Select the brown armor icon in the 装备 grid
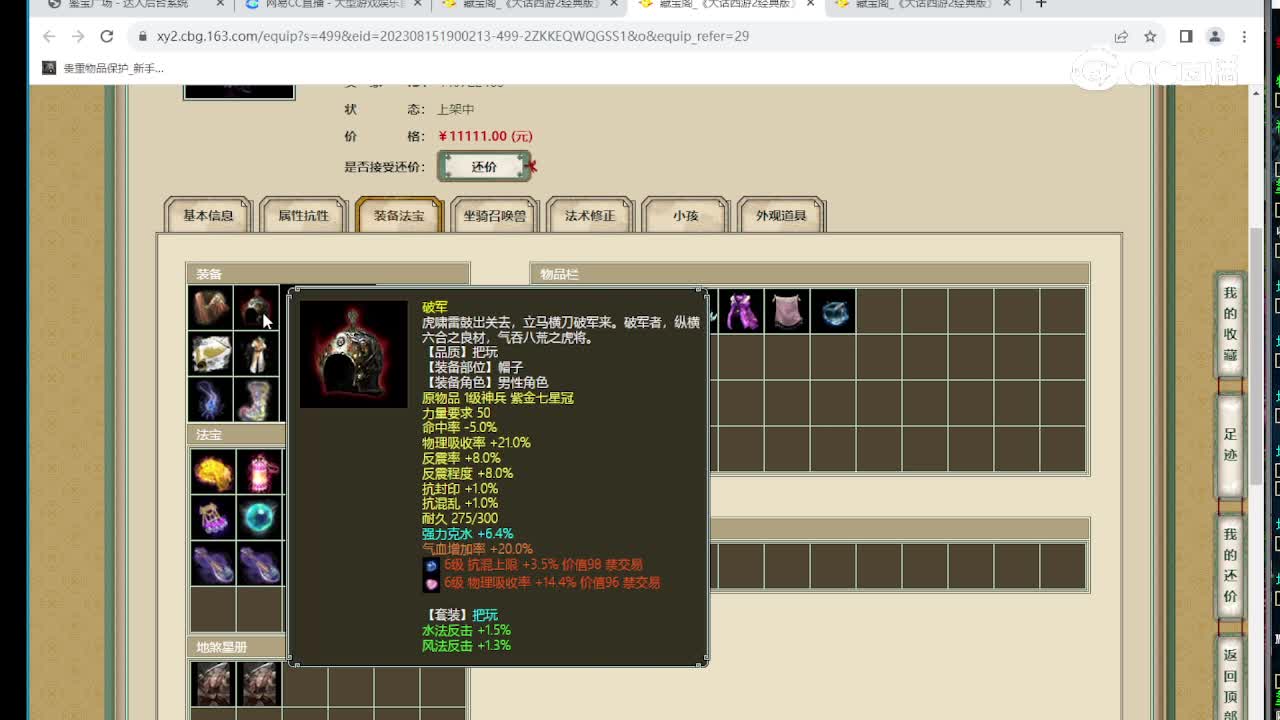The height and width of the screenshot is (720, 1280). [x=211, y=308]
